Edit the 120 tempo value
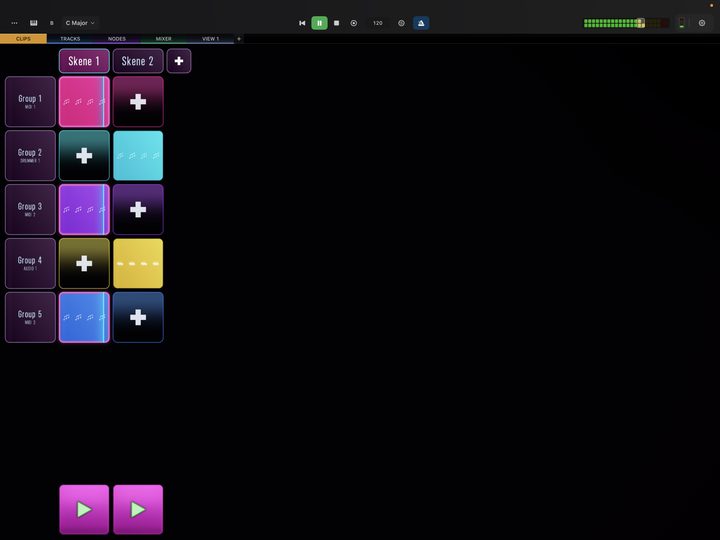 point(377,23)
